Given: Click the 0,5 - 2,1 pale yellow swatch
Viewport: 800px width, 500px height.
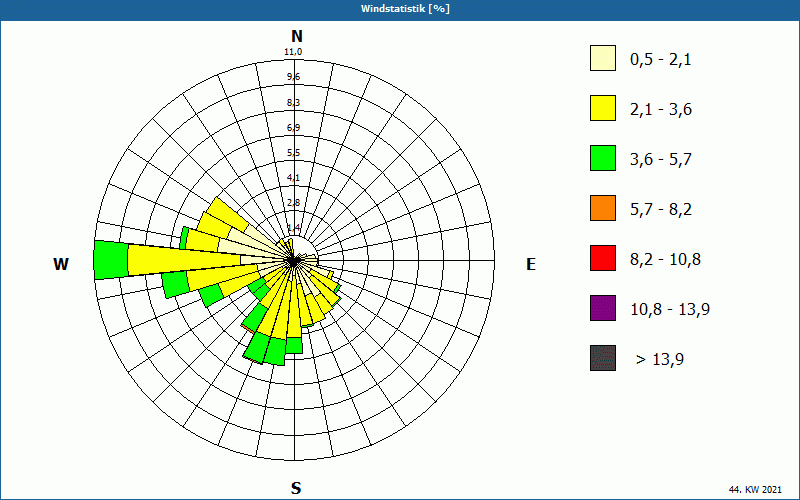Looking at the screenshot, I should pyautogui.click(x=603, y=58).
